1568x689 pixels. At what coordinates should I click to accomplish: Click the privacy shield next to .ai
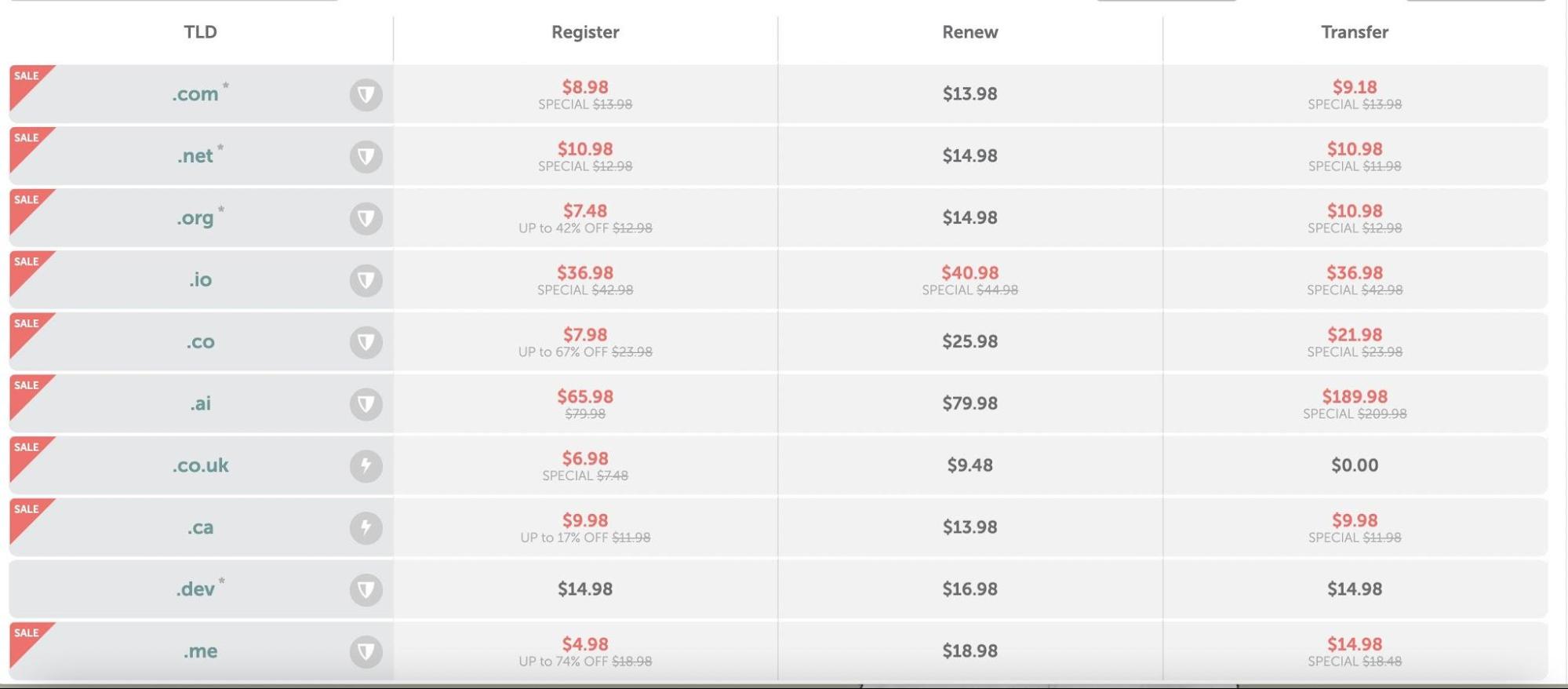366,403
